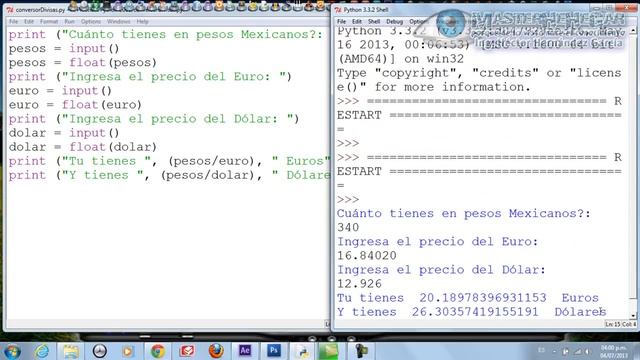This screenshot has width=640, height=360.
Task: Click the Action Center flag tray icon
Action: (566, 351)
